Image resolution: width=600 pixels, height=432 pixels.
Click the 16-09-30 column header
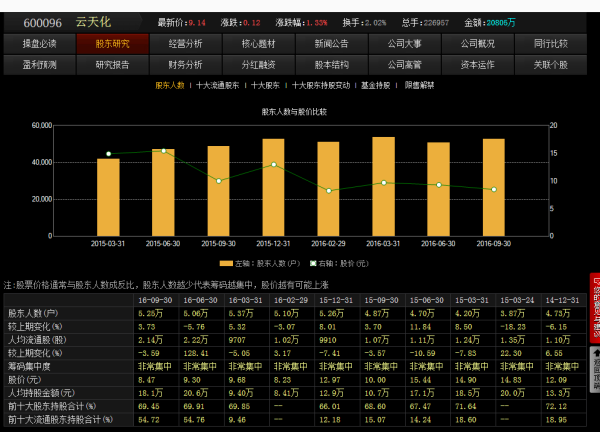click(155, 300)
